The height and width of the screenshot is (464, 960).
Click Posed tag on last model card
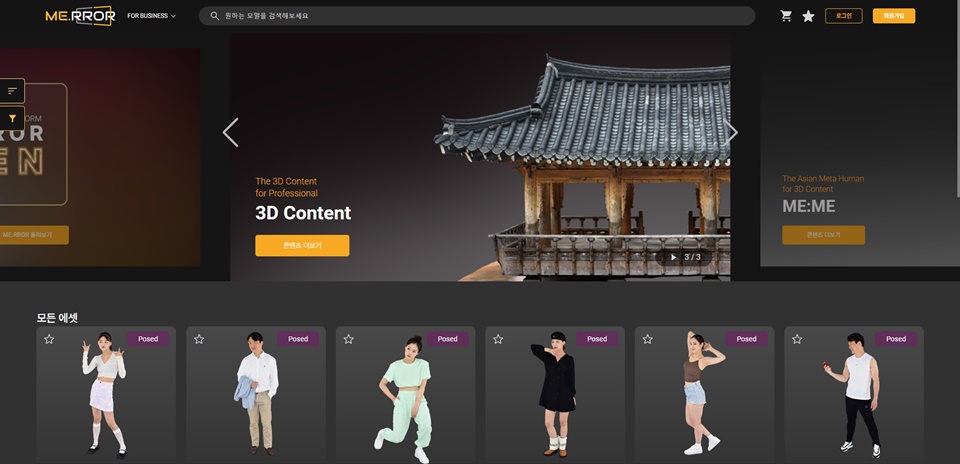[x=895, y=339]
